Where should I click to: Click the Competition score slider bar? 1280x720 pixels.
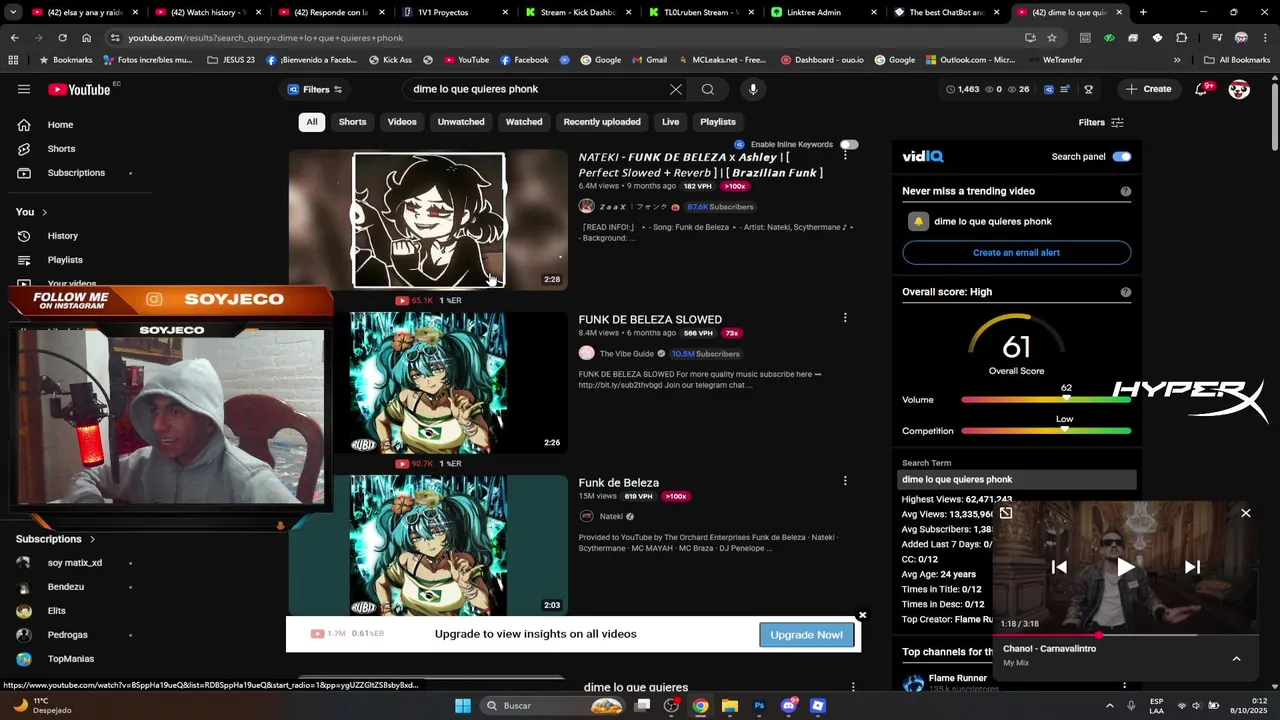(x=1046, y=431)
